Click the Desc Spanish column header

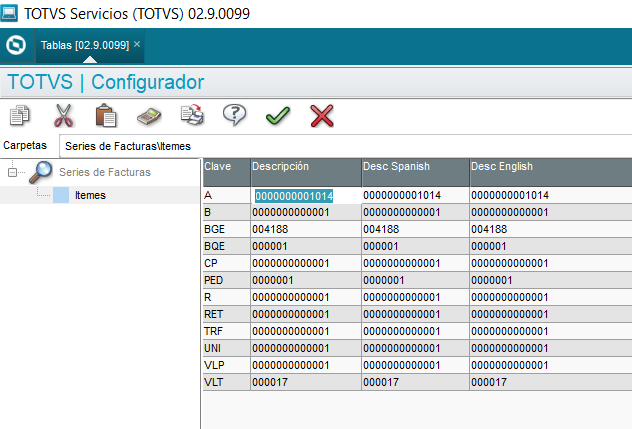click(415, 172)
